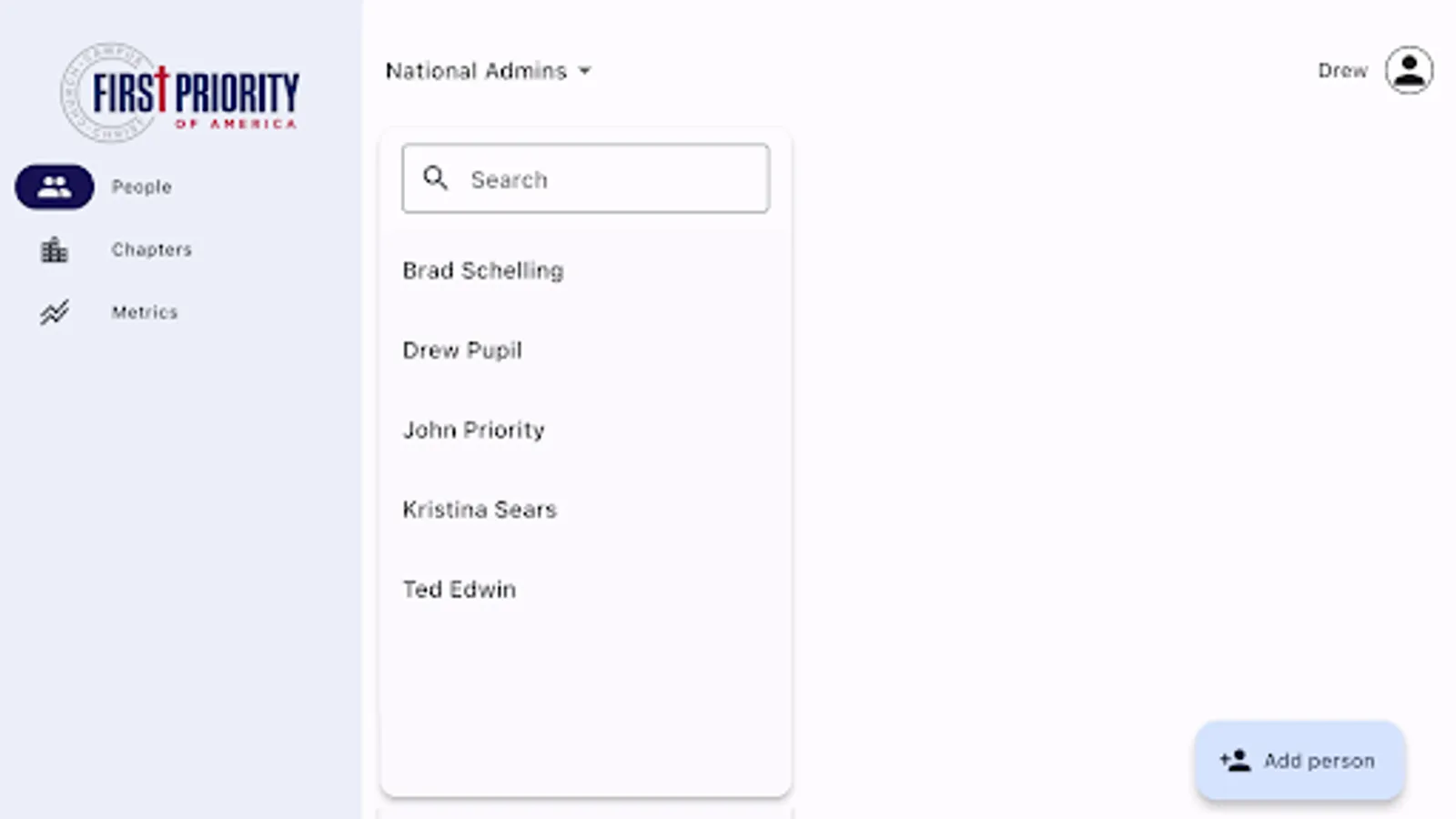The height and width of the screenshot is (819, 1456).
Task: Navigate to Metrics in sidebar
Action: coord(144,312)
